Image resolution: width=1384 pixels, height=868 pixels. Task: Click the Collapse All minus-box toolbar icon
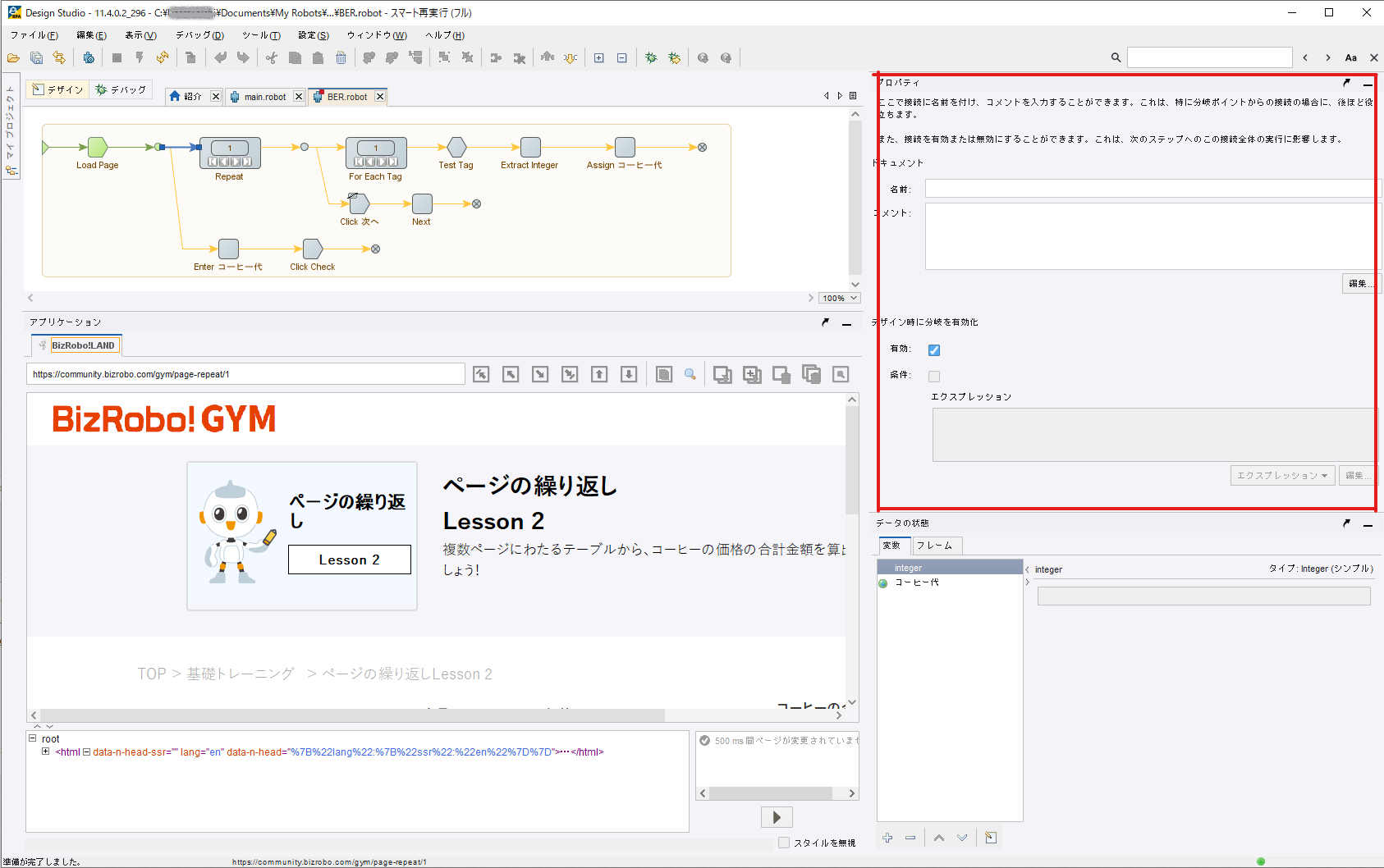coord(622,57)
